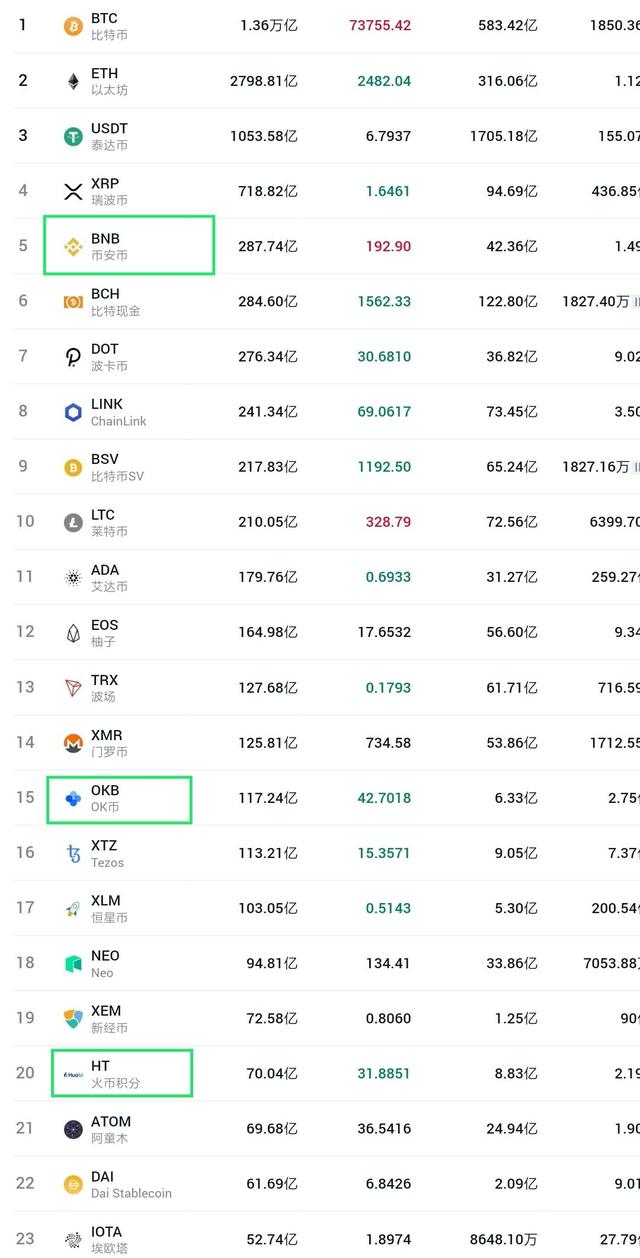Viewport: 640px width, 1258px height.
Task: Click EOS market cap 164.98亿
Action: [269, 632]
